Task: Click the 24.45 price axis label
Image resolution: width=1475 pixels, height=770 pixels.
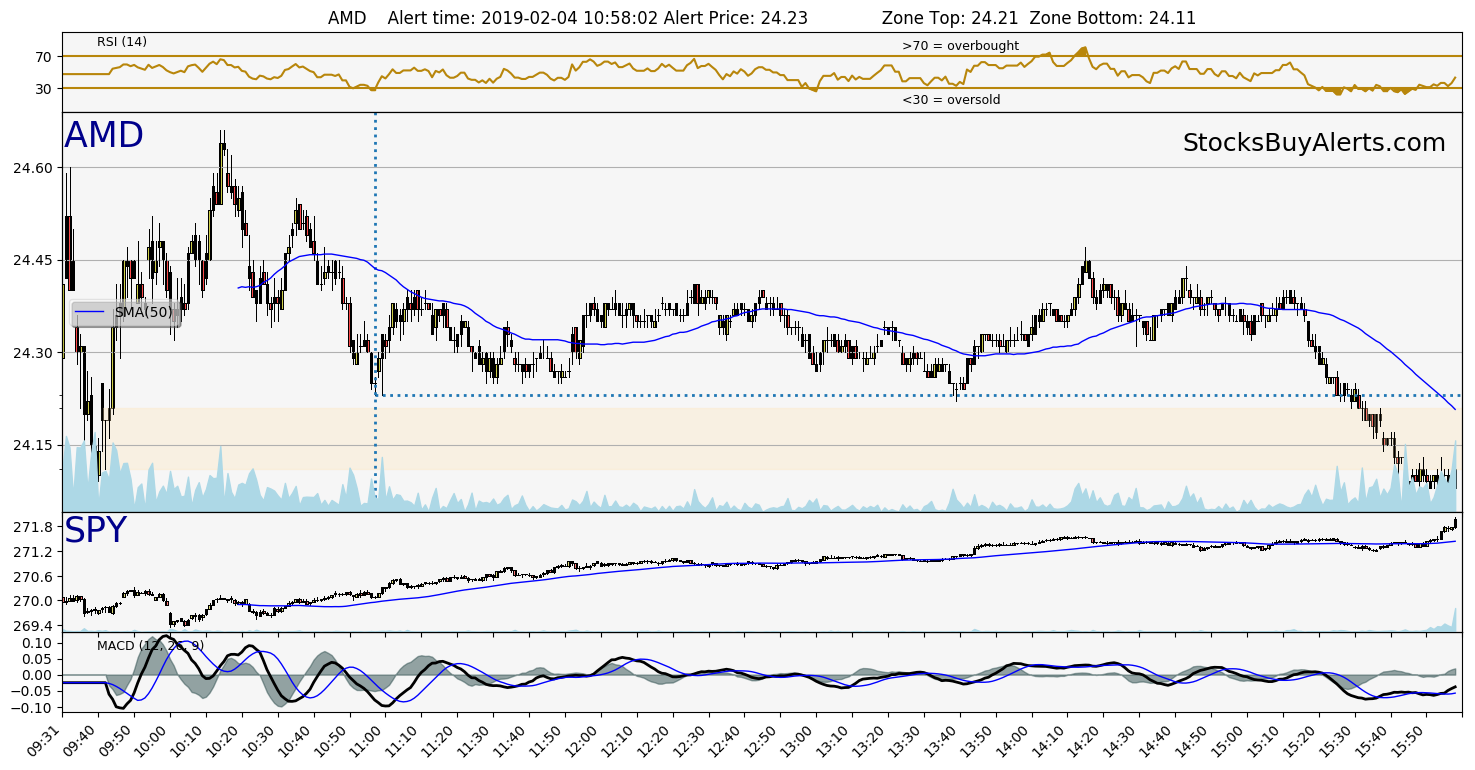Action: [32, 261]
